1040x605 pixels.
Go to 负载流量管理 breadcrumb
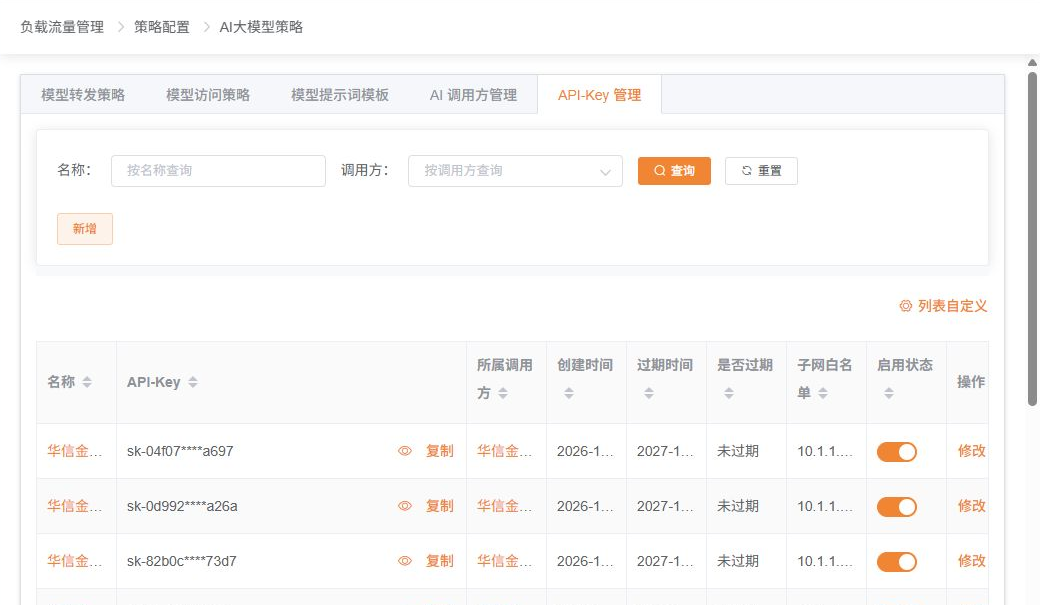tap(62, 27)
